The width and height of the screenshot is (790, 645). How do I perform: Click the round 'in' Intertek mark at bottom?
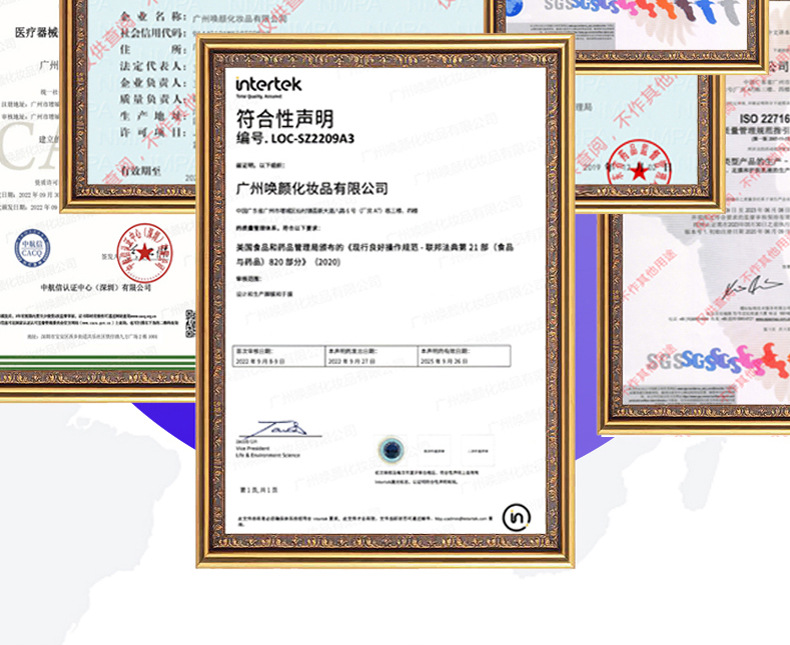pos(516,517)
